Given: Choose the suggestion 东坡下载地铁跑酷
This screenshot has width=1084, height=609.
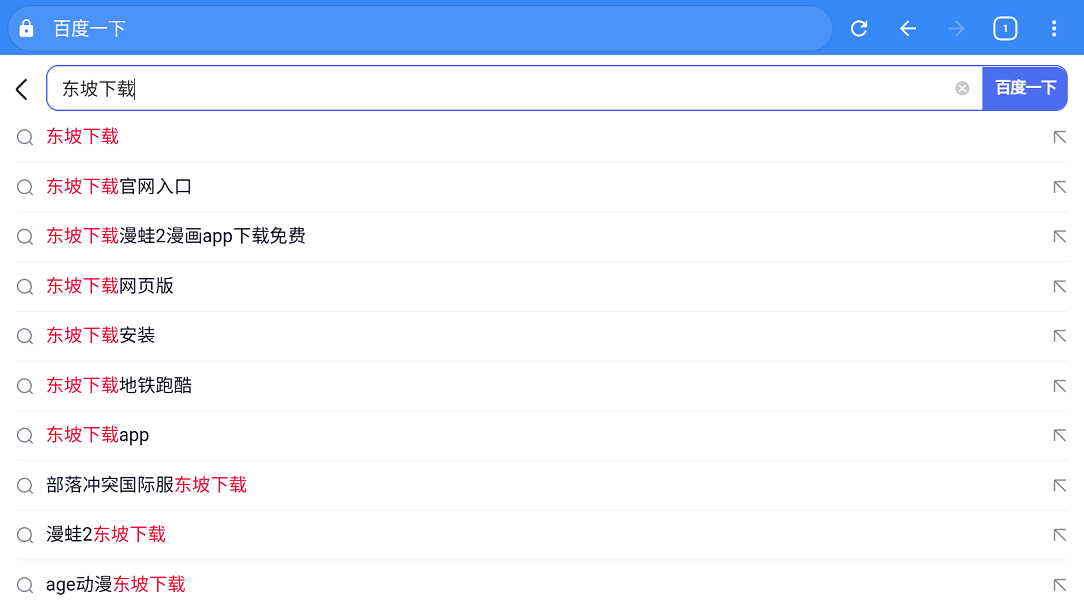Looking at the screenshot, I should coord(542,386).
